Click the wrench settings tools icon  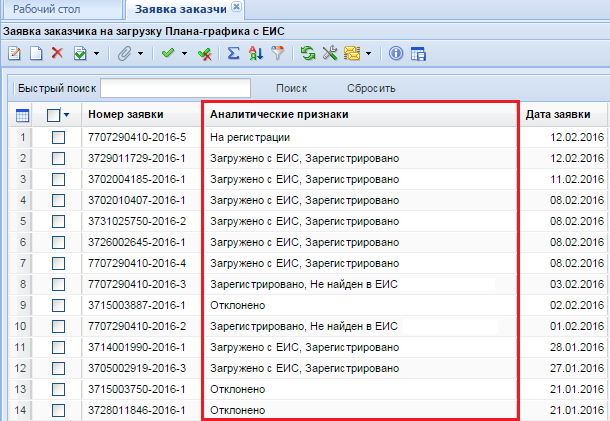(328, 53)
